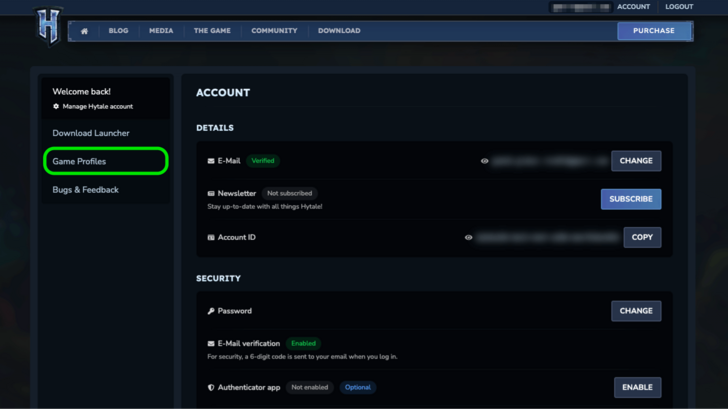Click the Verified badge next to E-Mail
The image size is (728, 409).
pyautogui.click(x=263, y=161)
